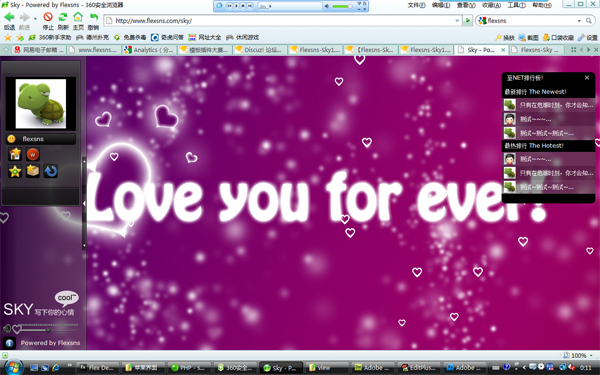Viewport: 600px width, 375px height.
Task: Adjust the green media player volume slider
Action: coord(342,7)
